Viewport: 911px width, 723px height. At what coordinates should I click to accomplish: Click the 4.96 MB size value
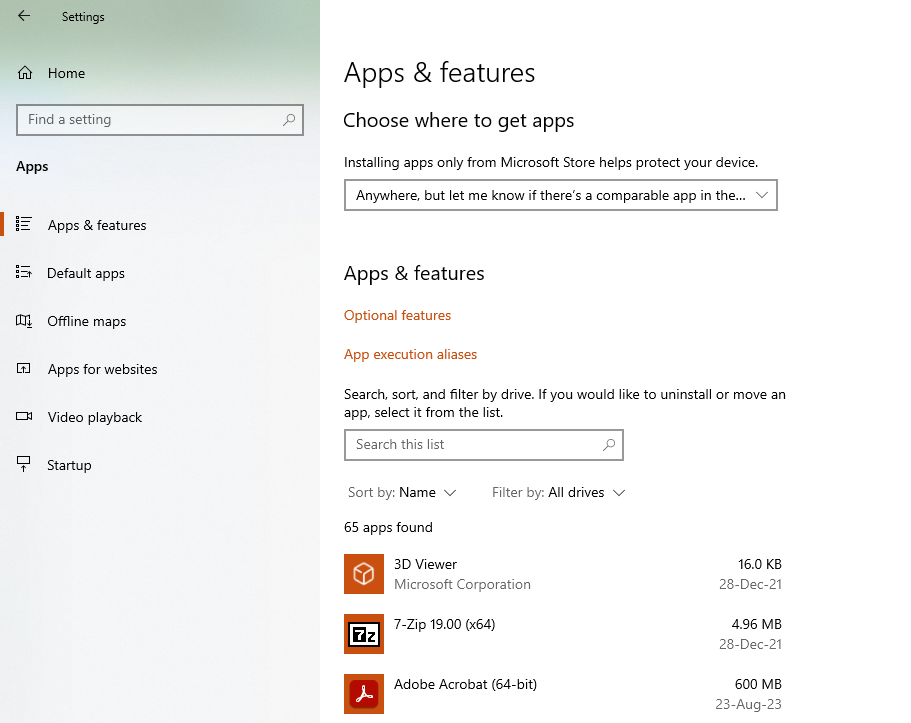coord(756,624)
